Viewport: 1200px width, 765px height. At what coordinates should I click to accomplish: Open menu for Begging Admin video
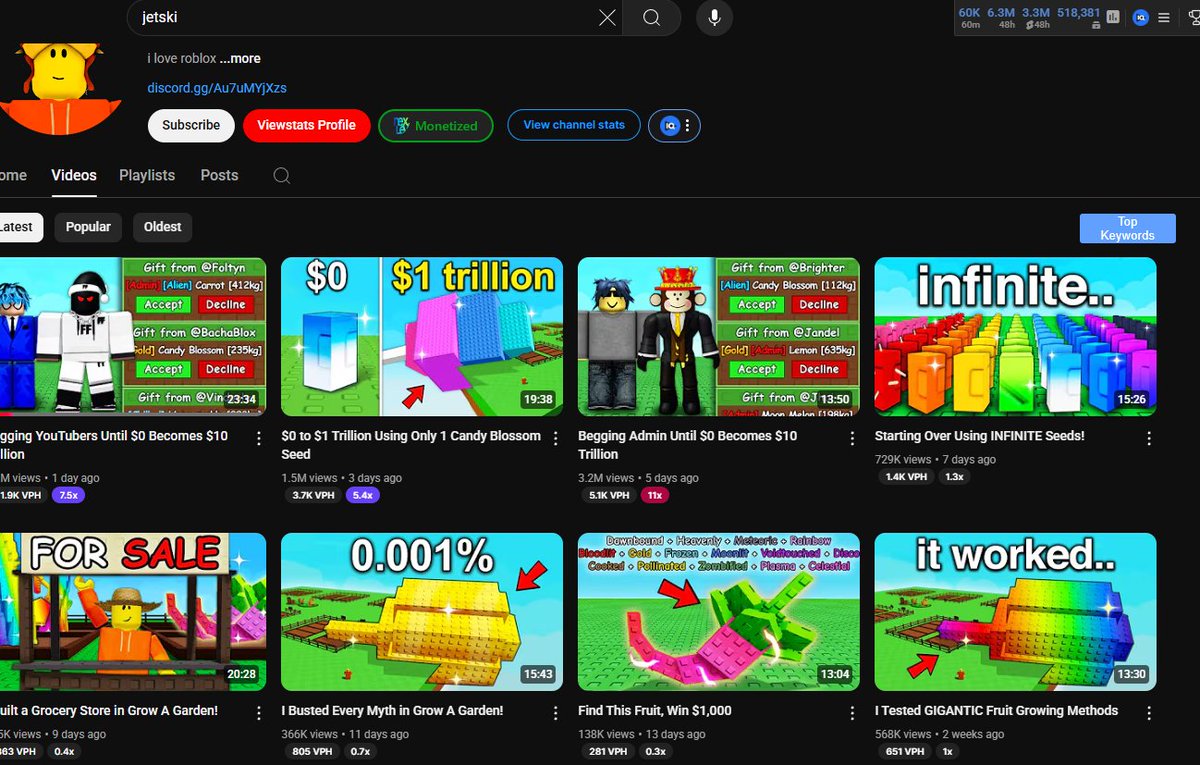click(x=852, y=439)
